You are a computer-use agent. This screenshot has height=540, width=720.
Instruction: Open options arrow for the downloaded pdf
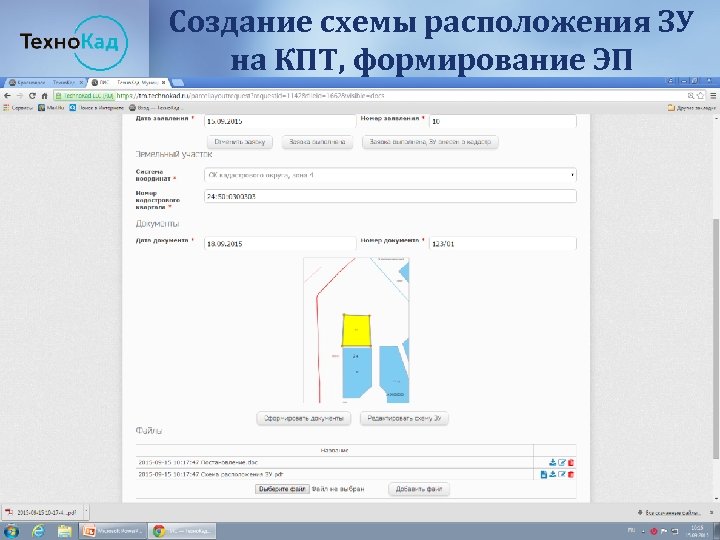click(x=86, y=512)
